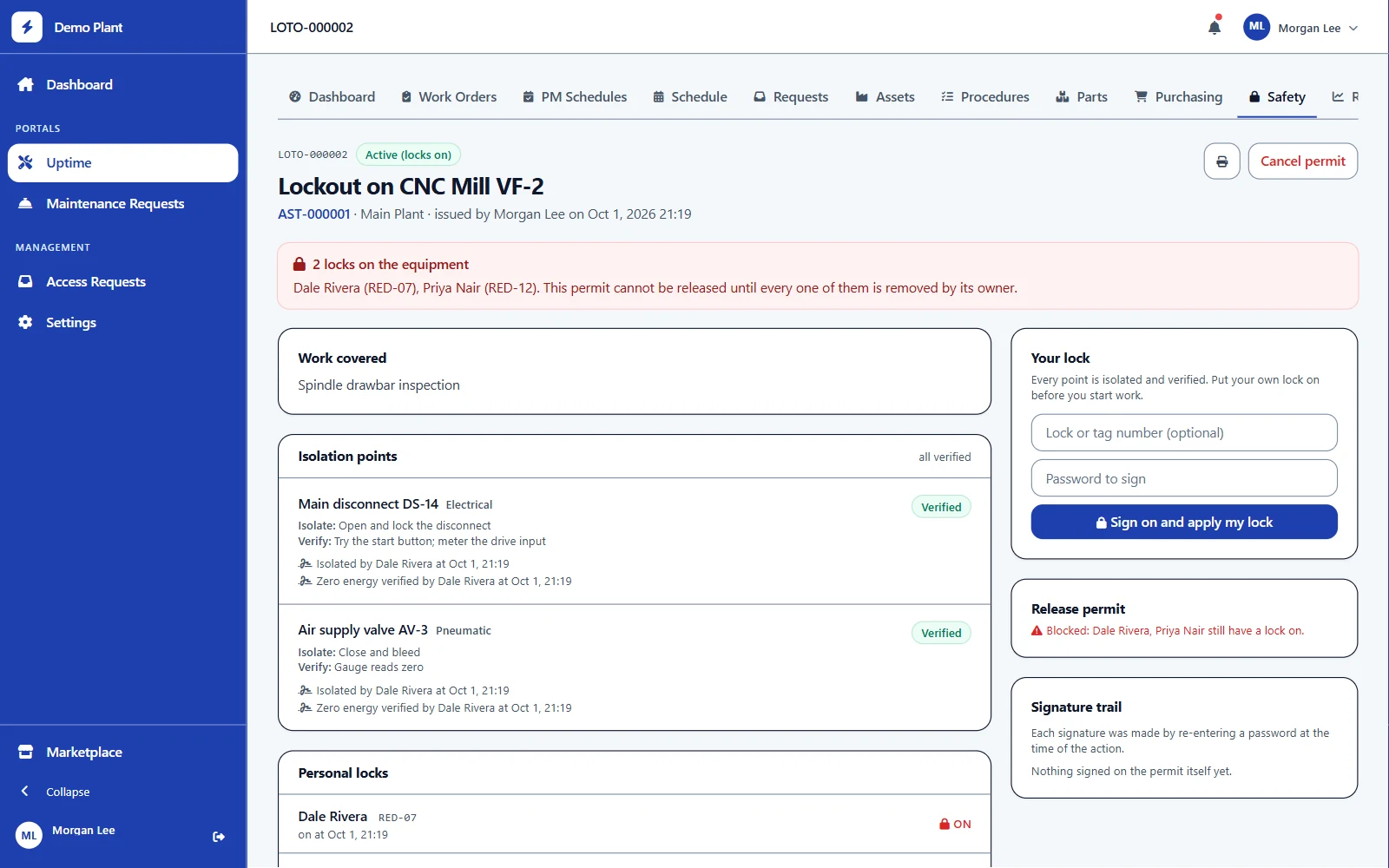Open the Parts tab
The height and width of the screenshot is (868, 1389).
[1082, 97]
